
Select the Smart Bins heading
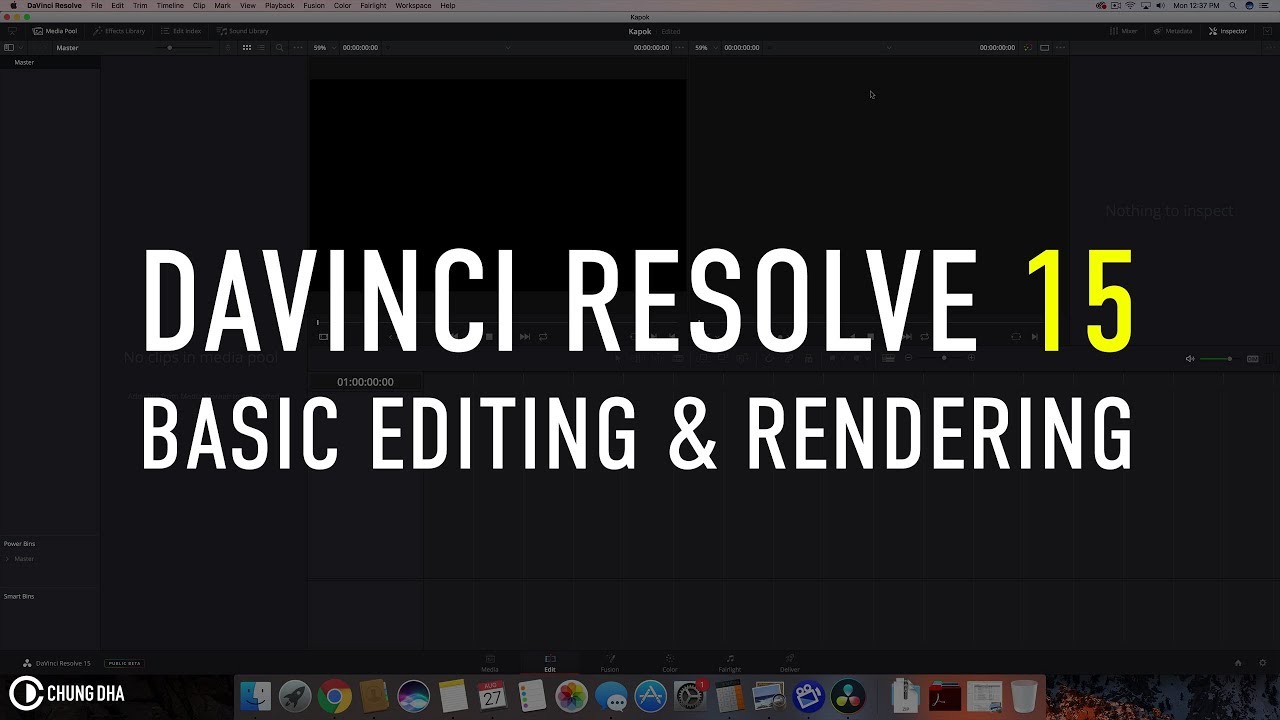[x=19, y=596]
